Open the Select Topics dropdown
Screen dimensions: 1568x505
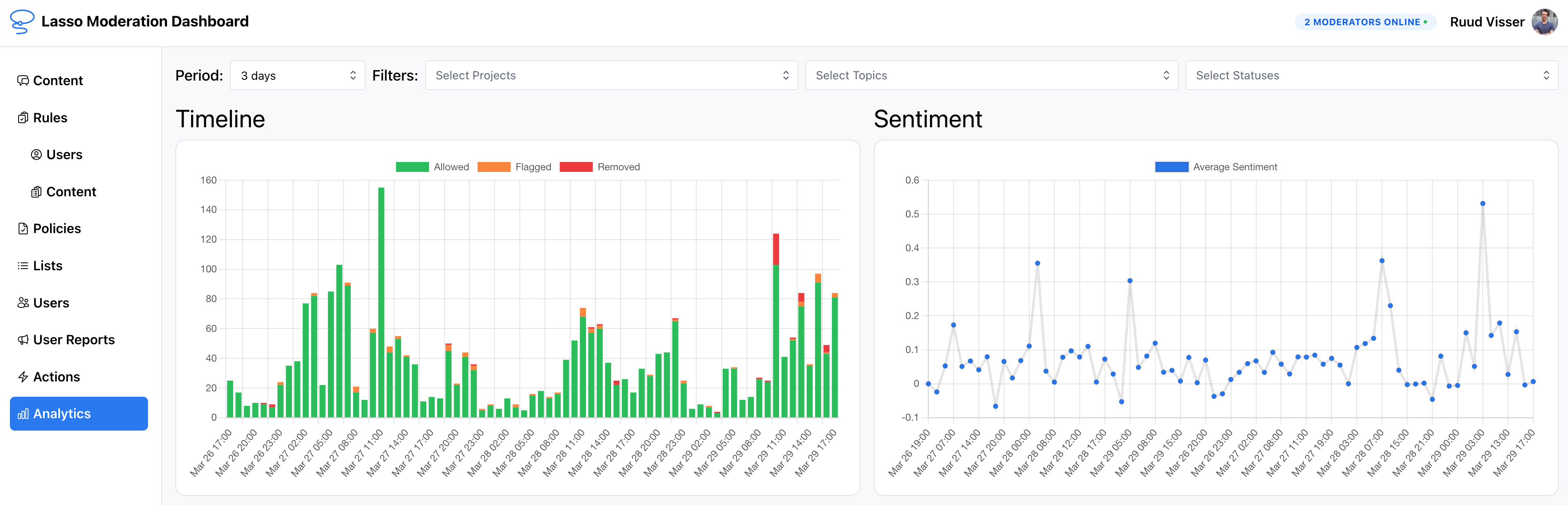pos(992,75)
